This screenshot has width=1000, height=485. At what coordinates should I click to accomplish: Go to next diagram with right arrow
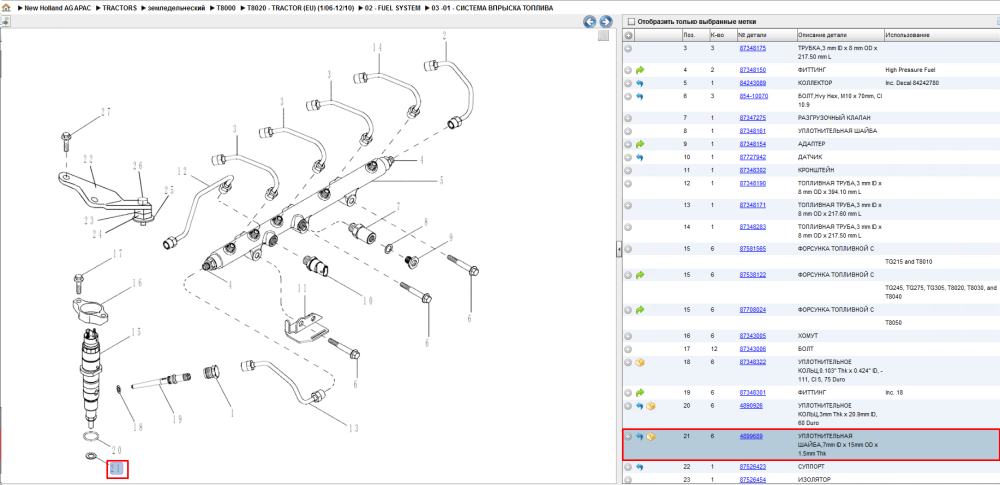[x=605, y=22]
